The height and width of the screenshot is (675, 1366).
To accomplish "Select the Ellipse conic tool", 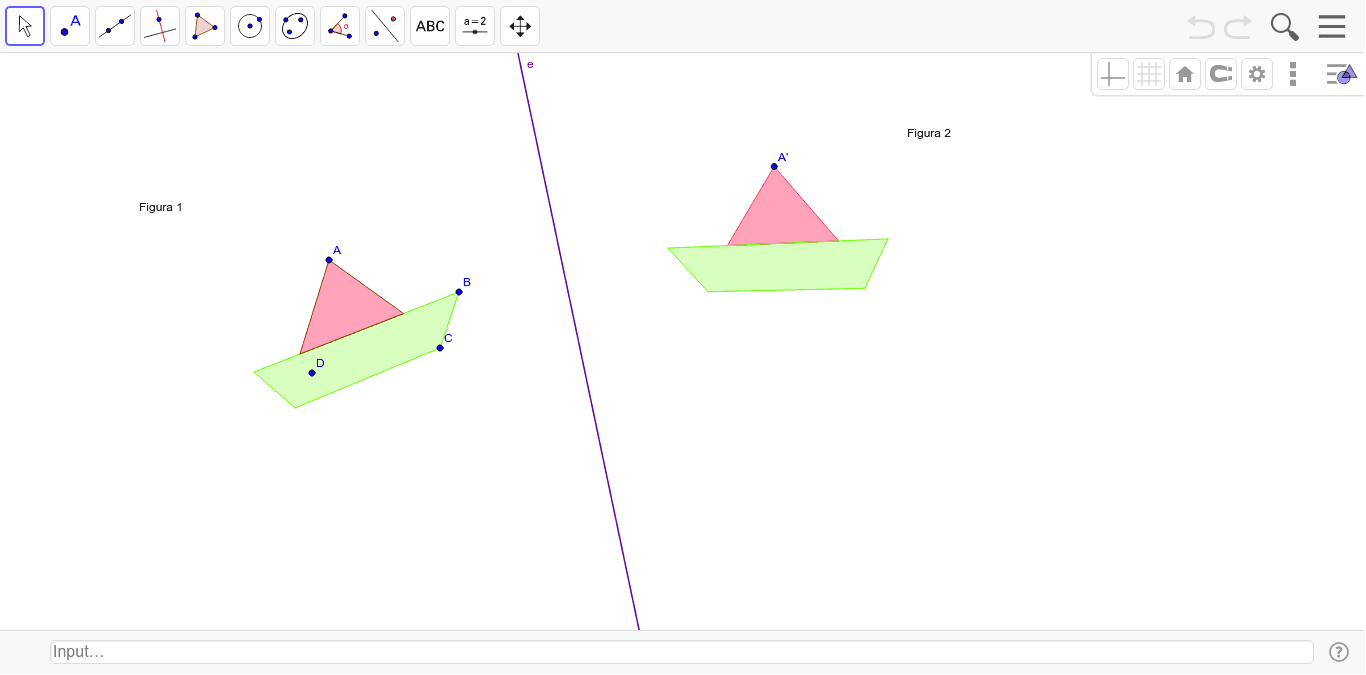I will (x=295, y=26).
